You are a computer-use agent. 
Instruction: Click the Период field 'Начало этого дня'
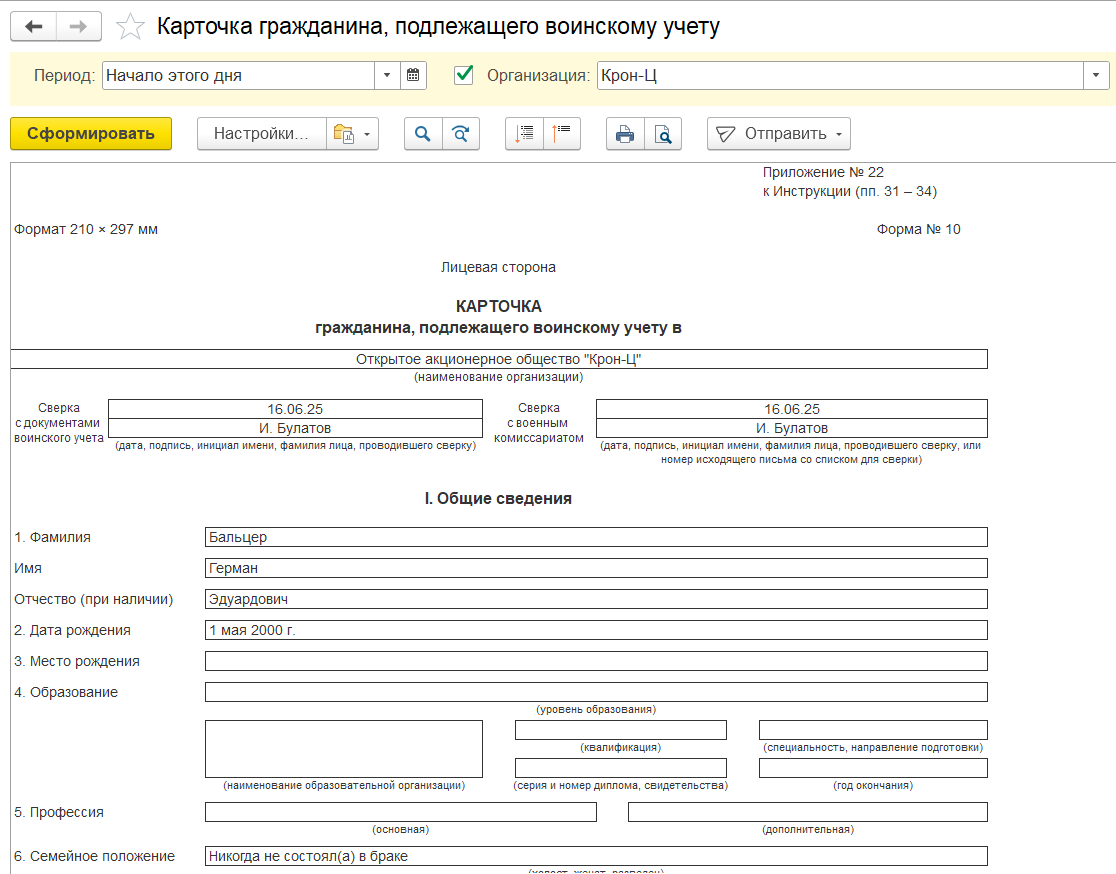click(238, 75)
